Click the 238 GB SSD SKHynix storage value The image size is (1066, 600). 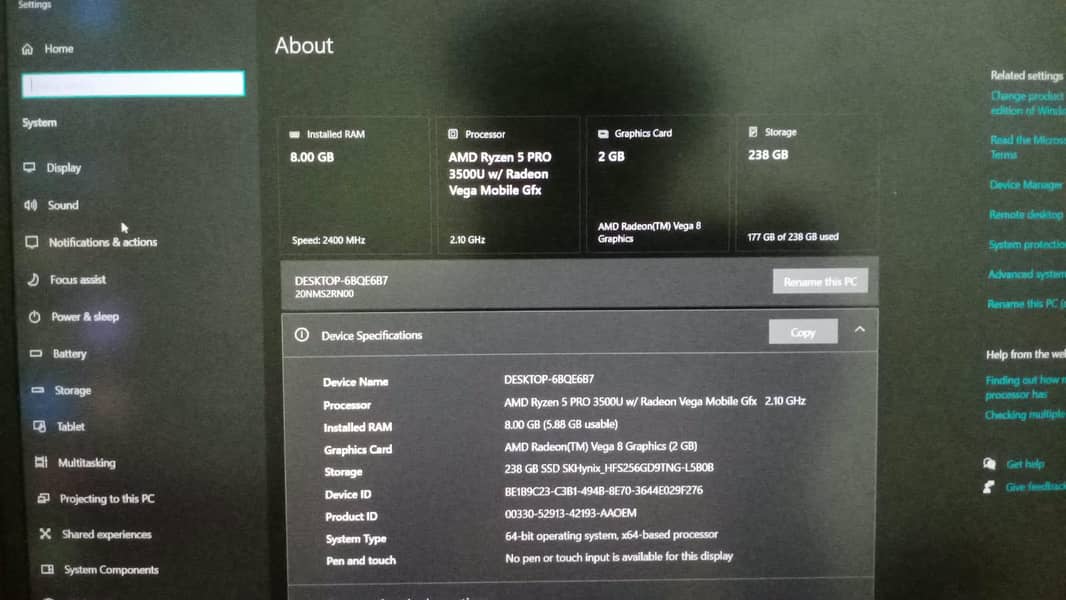pyautogui.click(x=609, y=468)
